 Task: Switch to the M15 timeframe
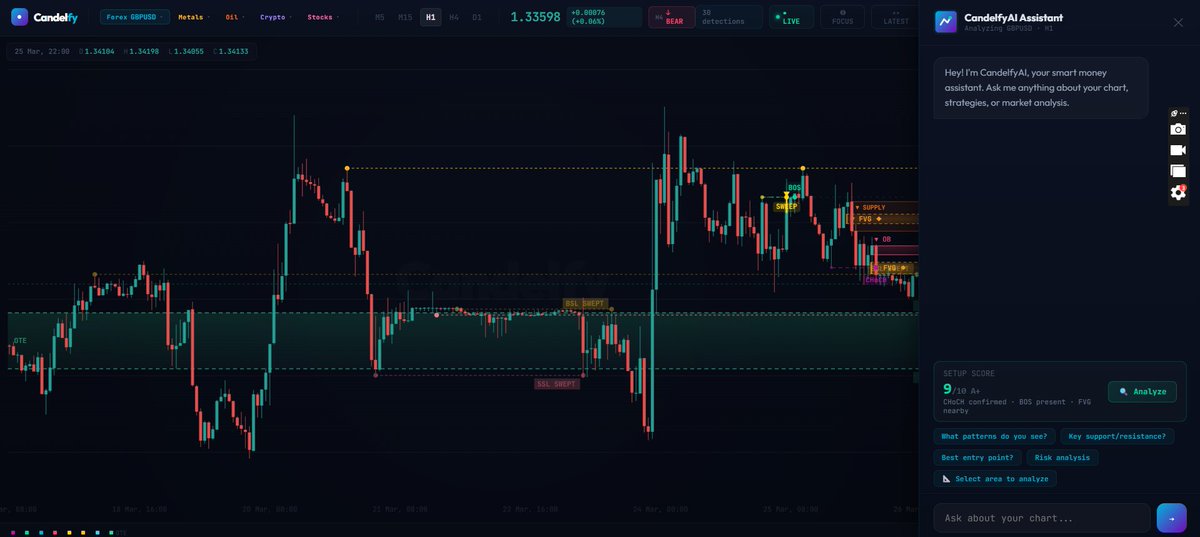[x=405, y=17]
